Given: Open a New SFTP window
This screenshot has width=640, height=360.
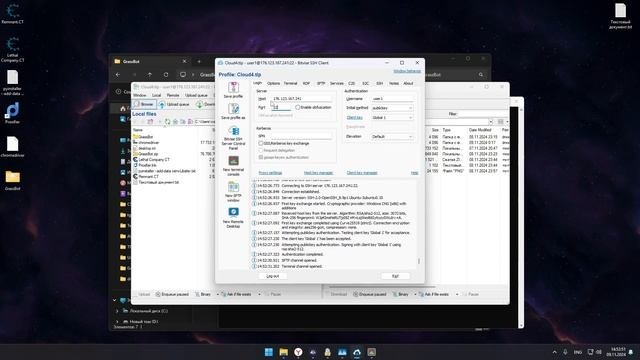Looking at the screenshot, I should tap(233, 191).
